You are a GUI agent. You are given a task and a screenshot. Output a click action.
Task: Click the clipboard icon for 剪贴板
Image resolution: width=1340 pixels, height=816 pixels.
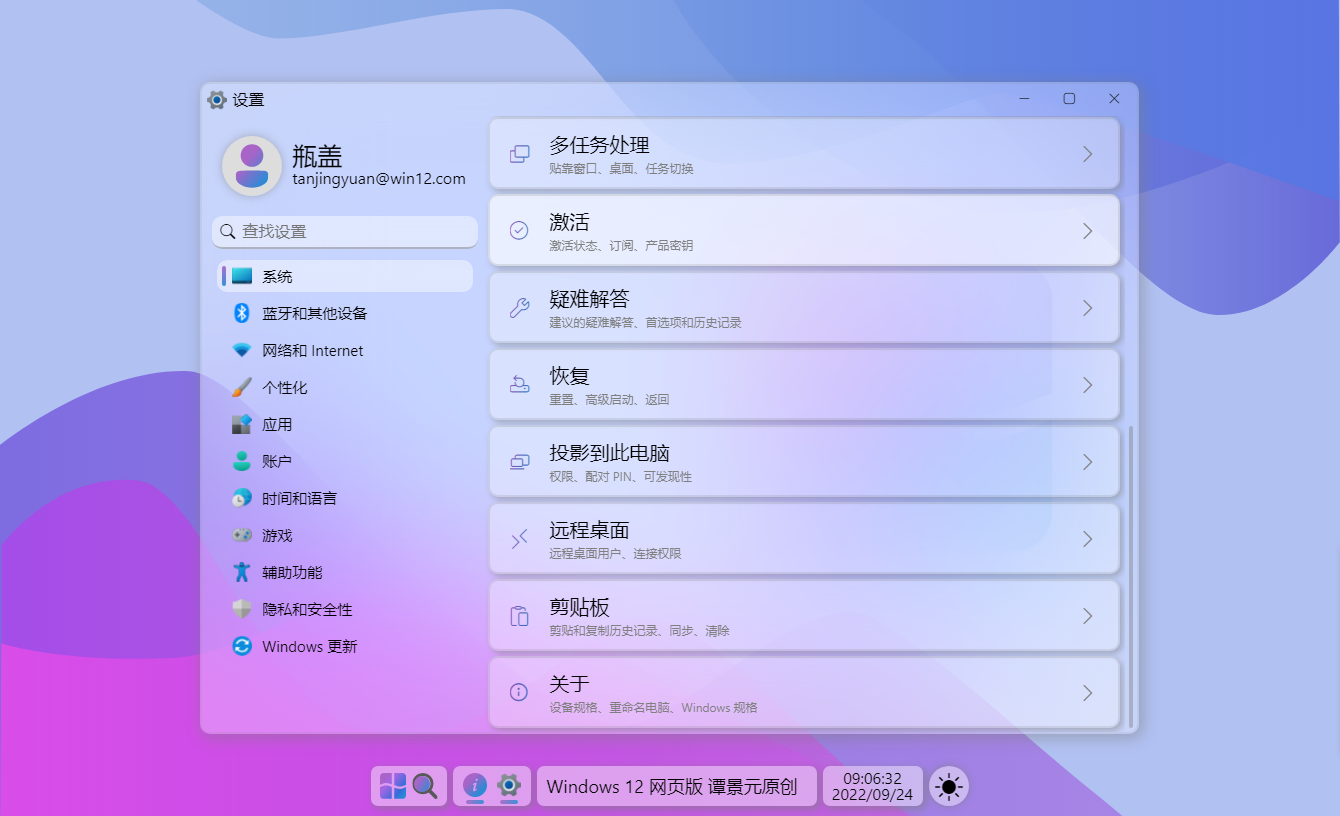coord(519,616)
